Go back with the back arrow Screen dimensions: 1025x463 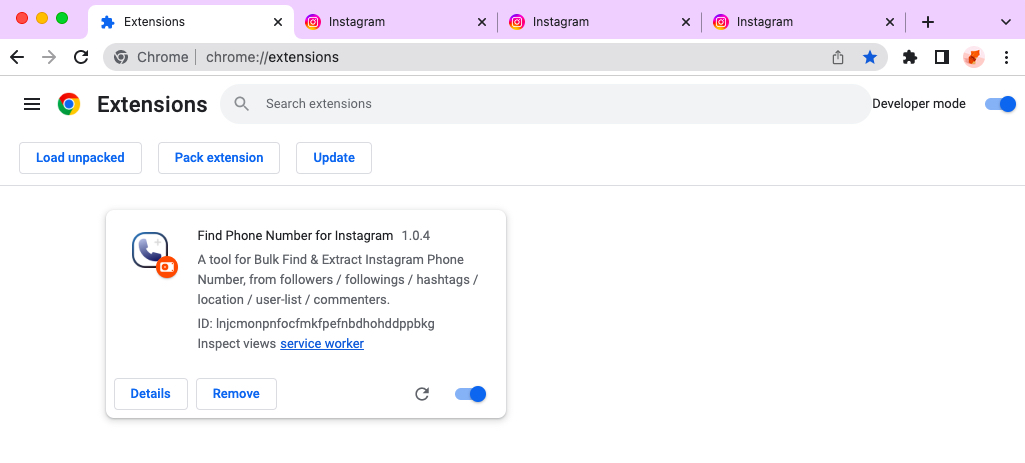coord(17,57)
